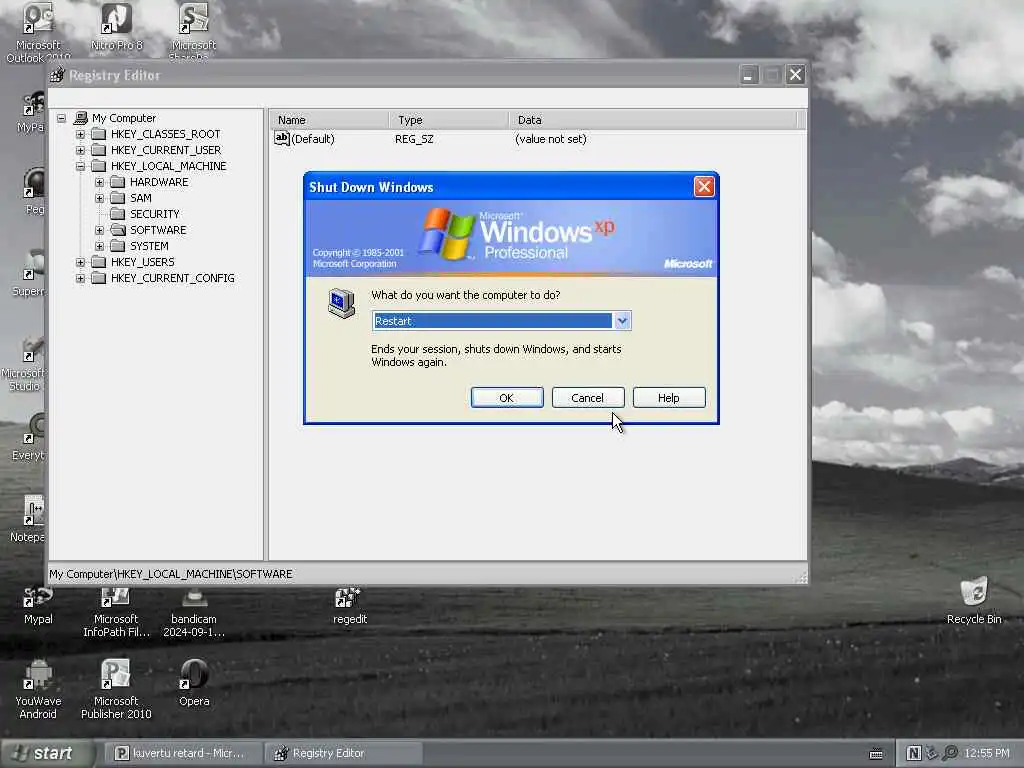The width and height of the screenshot is (1024, 768).
Task: Click the magnifier icon in system tray
Action: pos(950,754)
